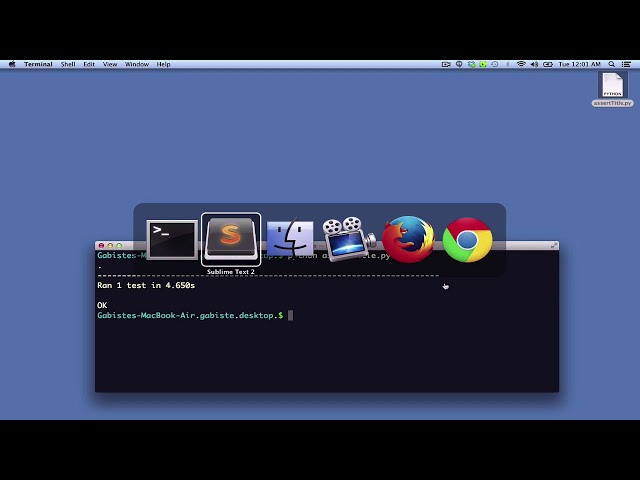Screen dimensions: 640x480
Task: Open the Terminal application menu
Action: pyautogui.click(x=38, y=64)
